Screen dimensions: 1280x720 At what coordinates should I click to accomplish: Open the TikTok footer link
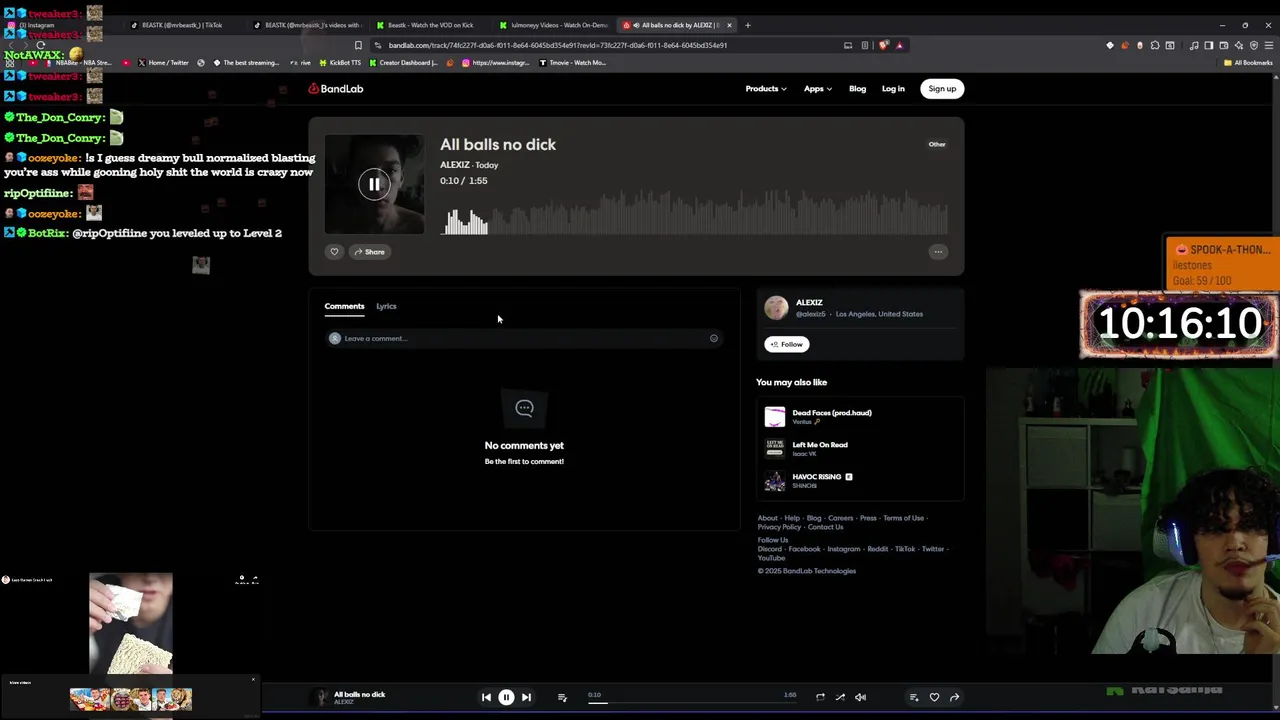[904, 549]
